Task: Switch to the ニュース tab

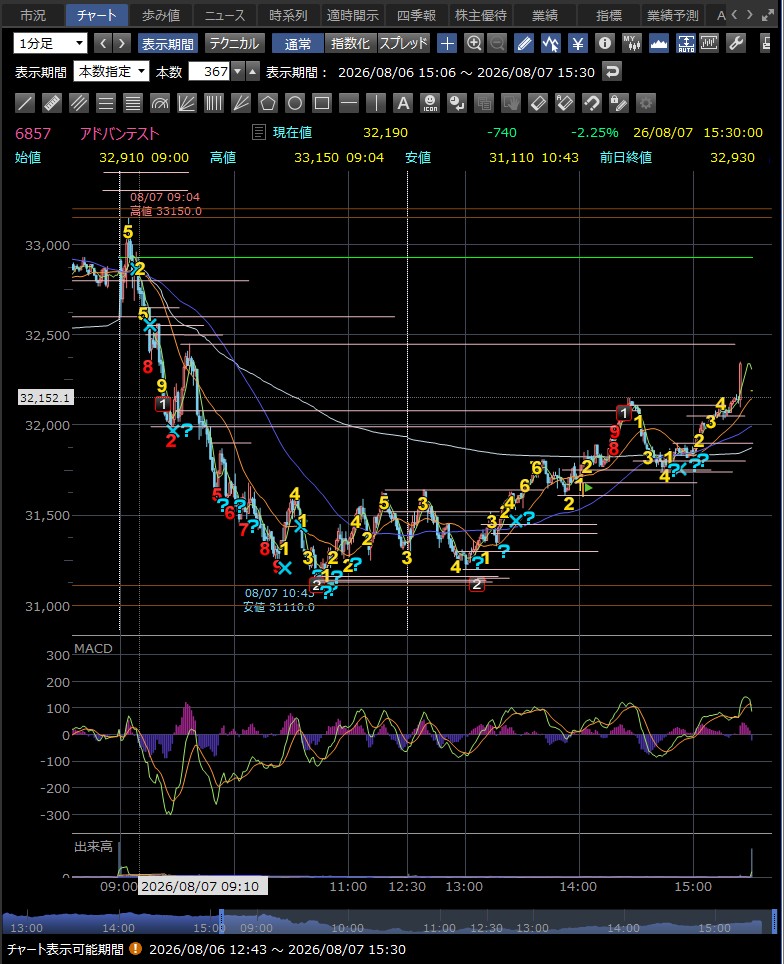Action: (225, 15)
